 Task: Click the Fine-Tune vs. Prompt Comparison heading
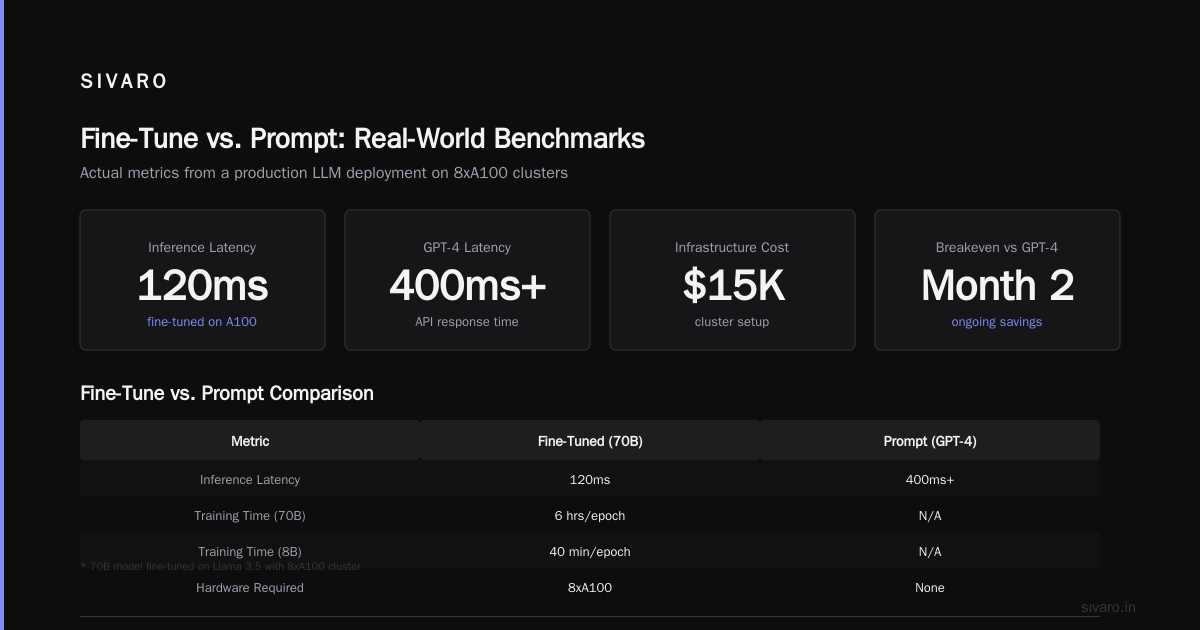click(x=227, y=393)
